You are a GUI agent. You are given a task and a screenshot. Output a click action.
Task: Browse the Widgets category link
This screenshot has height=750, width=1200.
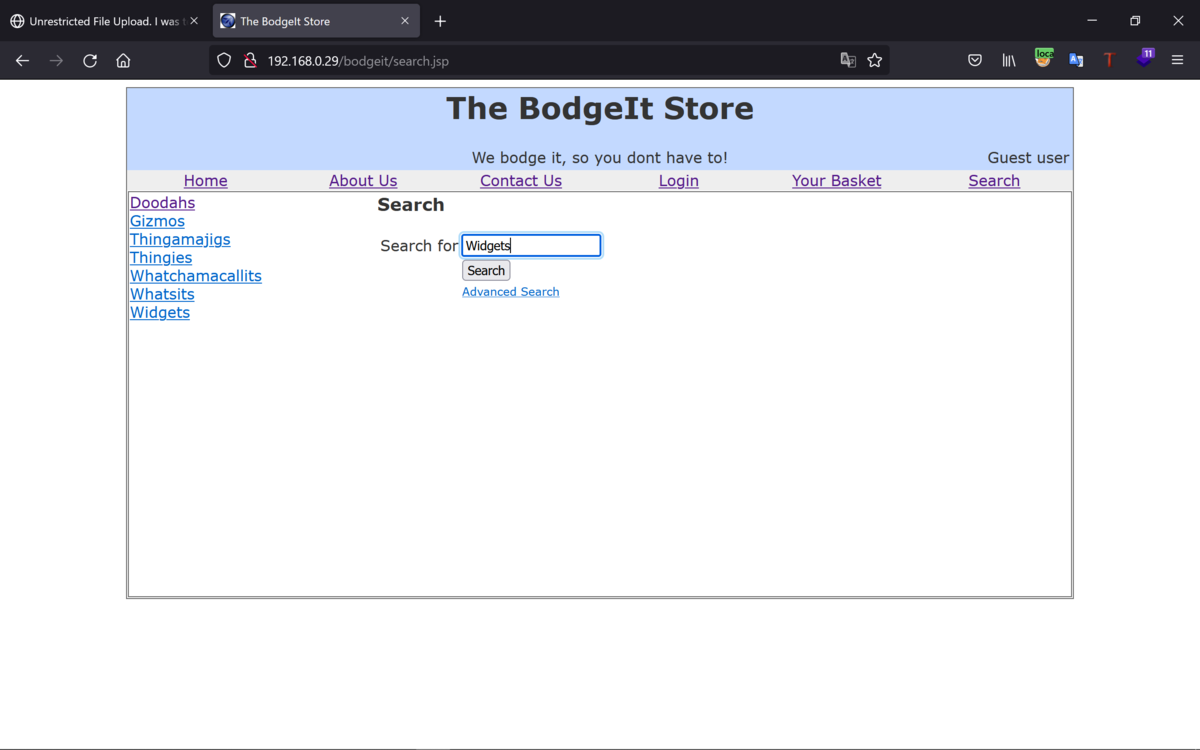coord(160,313)
